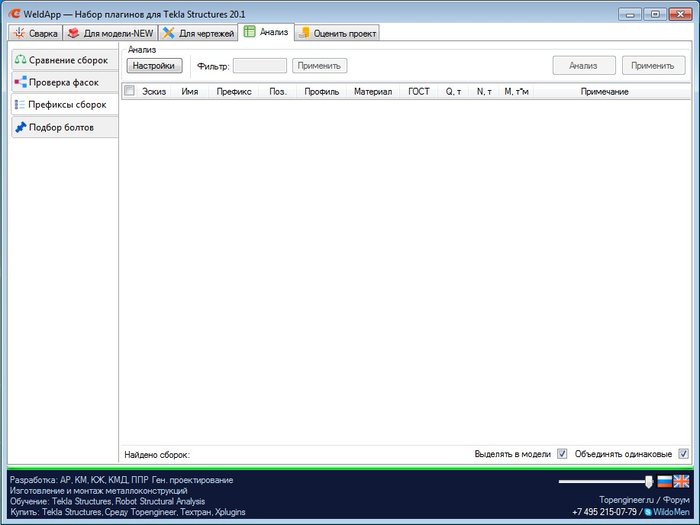Click the Для модели-NEW tab icon
Screen dimensions: 700x525
[74, 33]
